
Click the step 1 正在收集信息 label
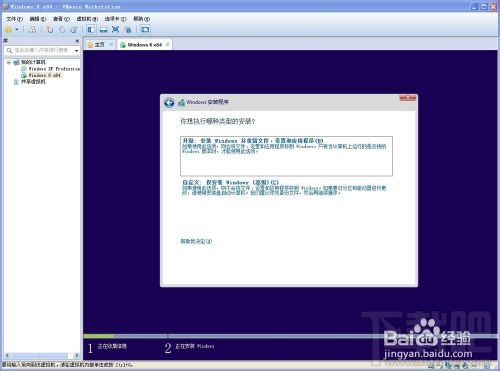coord(112,347)
